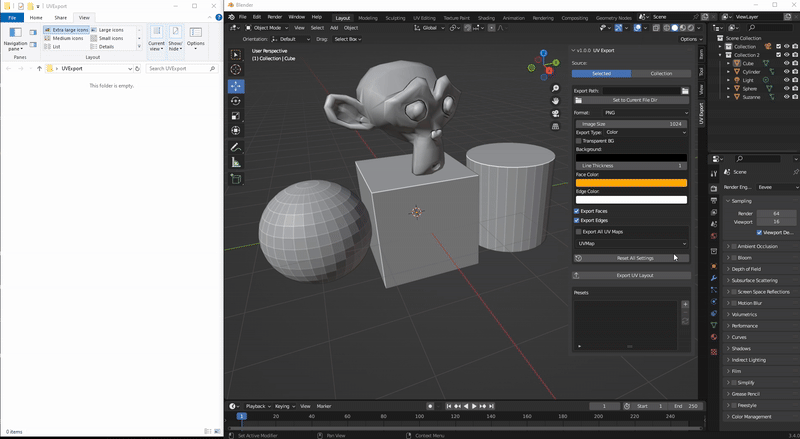Click Set to Current File Dir

pos(632,101)
